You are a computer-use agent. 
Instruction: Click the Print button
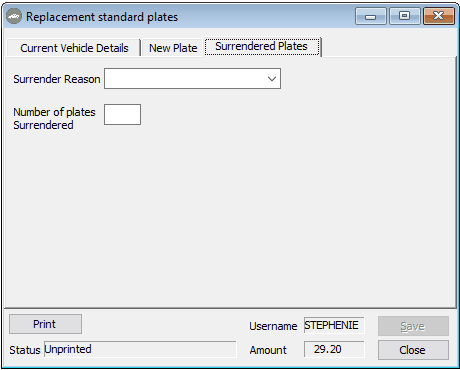pyautogui.click(x=45, y=324)
